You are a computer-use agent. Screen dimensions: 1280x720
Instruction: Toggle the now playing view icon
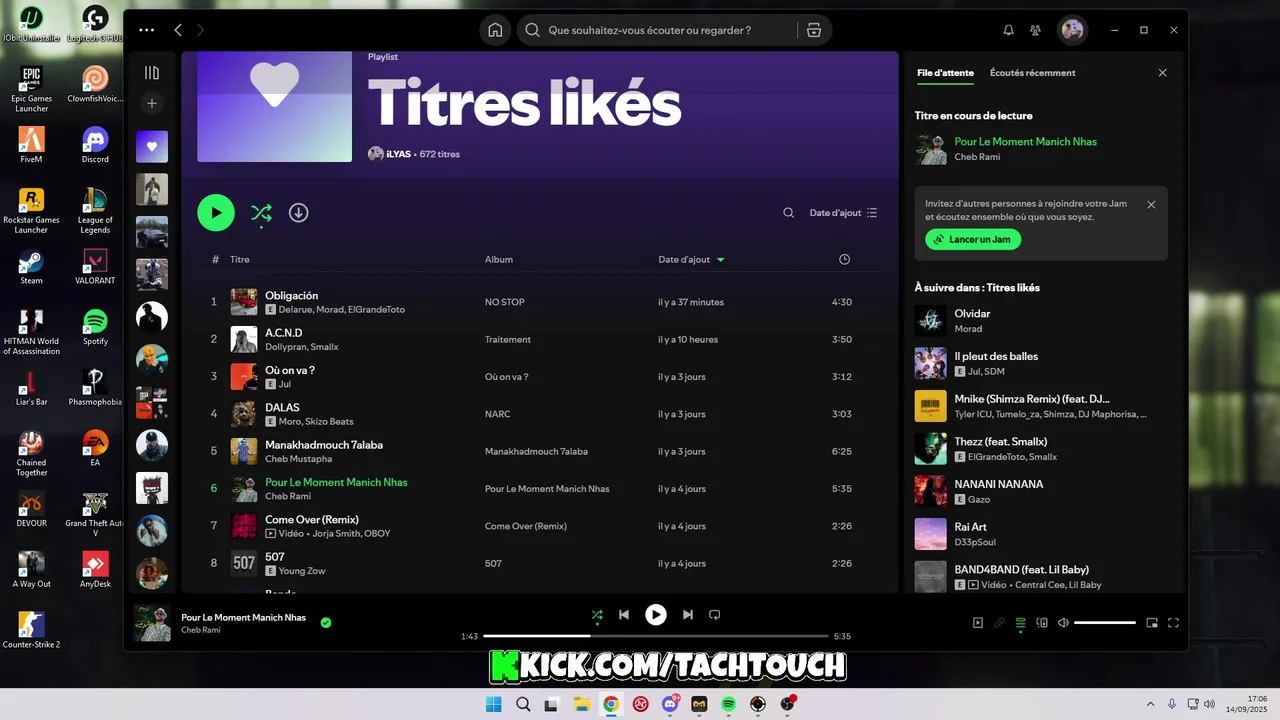978,623
